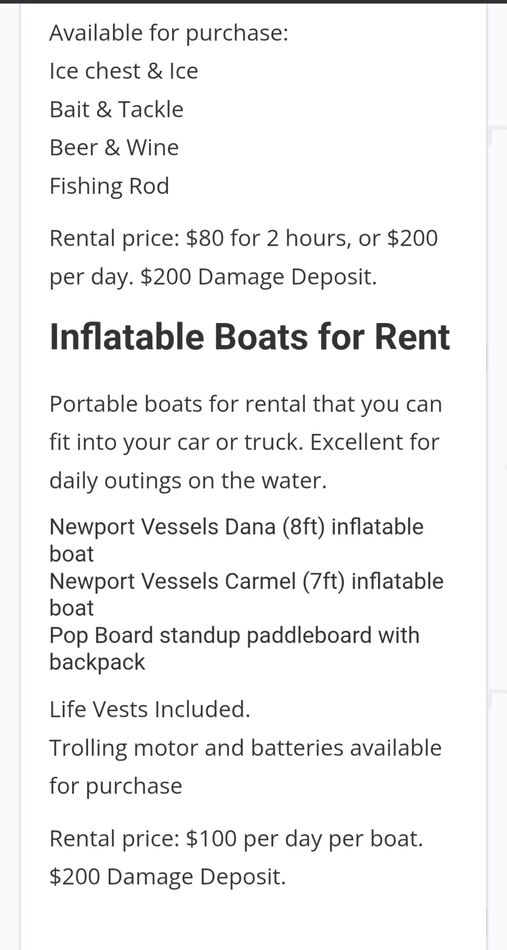Screen dimensions: 507x950
Task: Click the '$80 for 2 hours' rental price line
Action: point(244,239)
